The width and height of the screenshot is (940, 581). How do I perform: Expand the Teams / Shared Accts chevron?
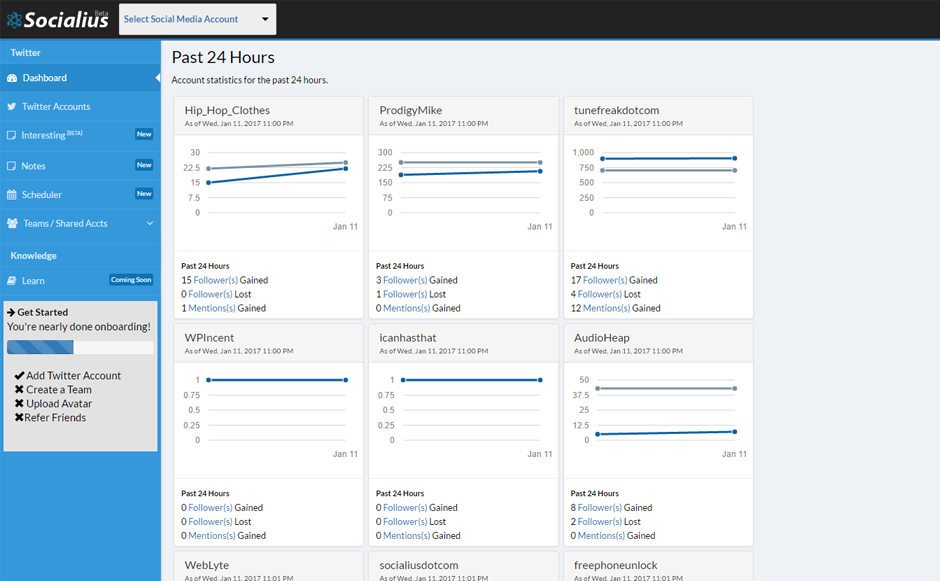tap(150, 224)
